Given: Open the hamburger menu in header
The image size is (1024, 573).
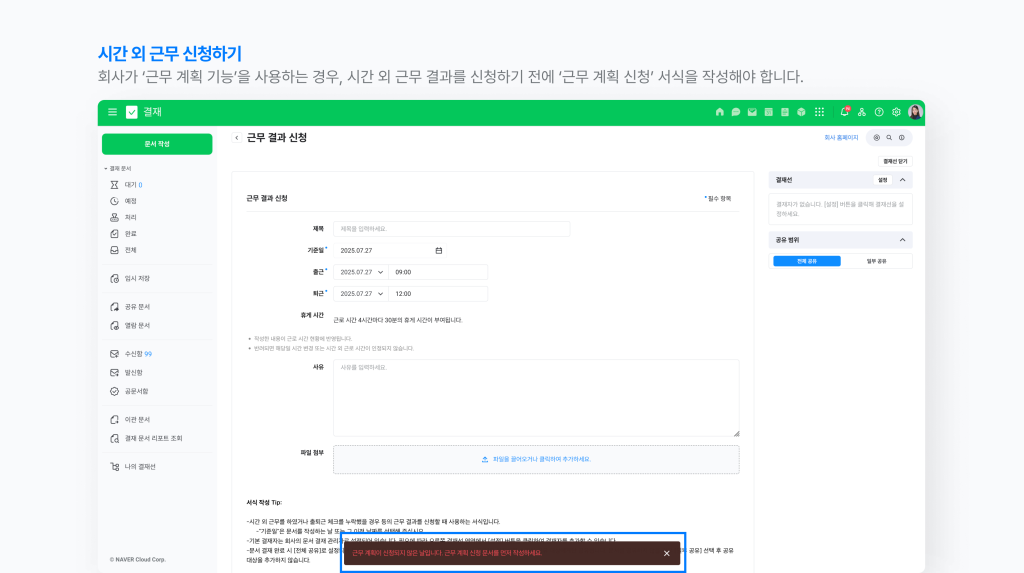Looking at the screenshot, I should click(112, 112).
